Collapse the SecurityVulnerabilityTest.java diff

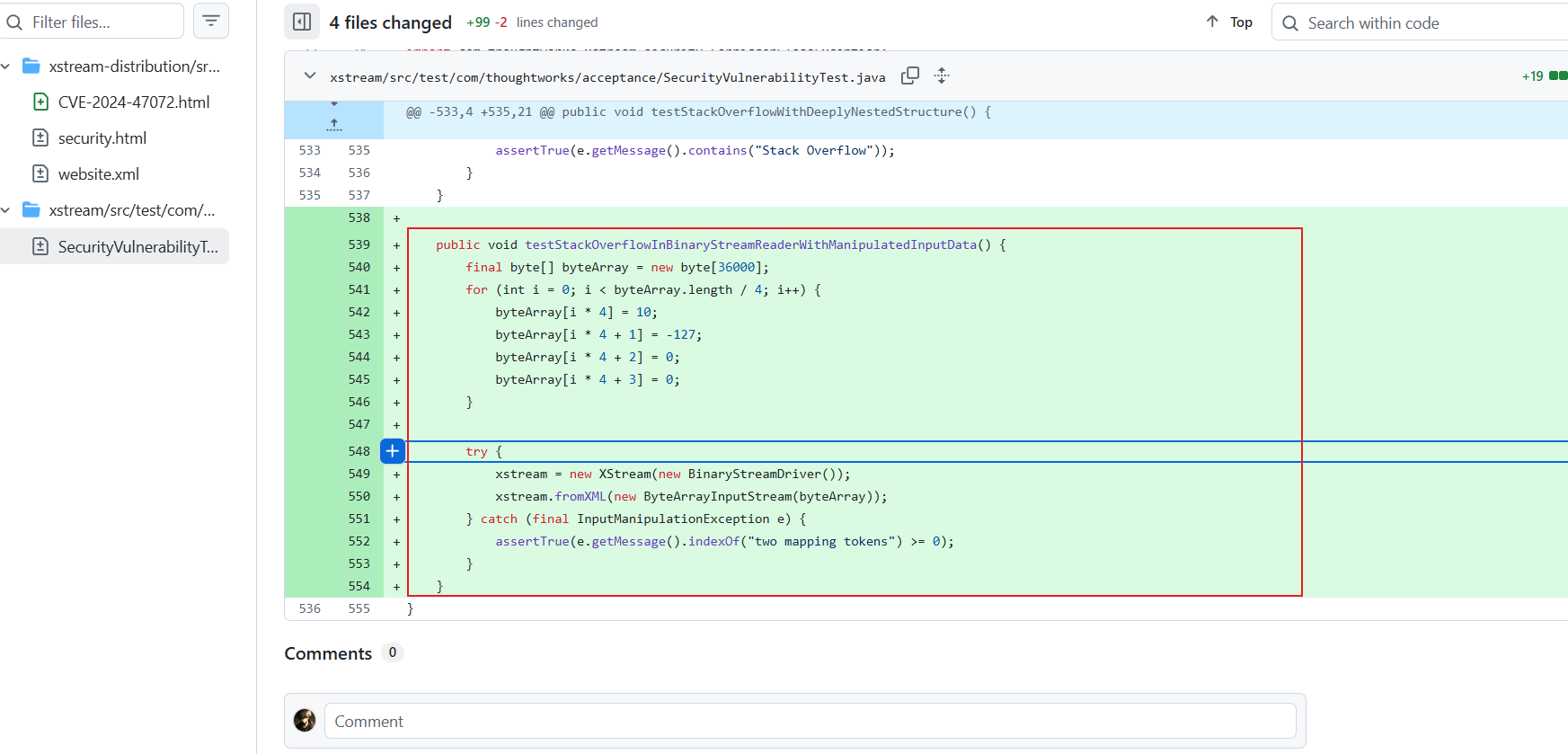click(310, 76)
